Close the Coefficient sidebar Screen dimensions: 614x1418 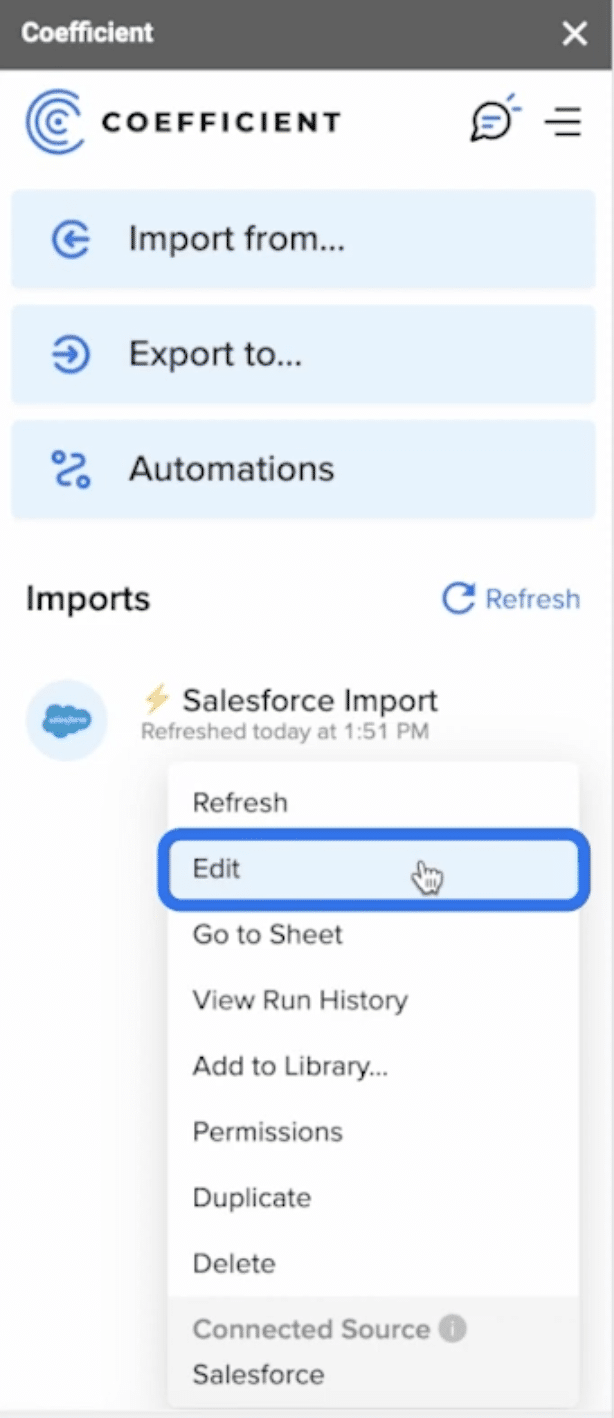pyautogui.click(x=575, y=34)
